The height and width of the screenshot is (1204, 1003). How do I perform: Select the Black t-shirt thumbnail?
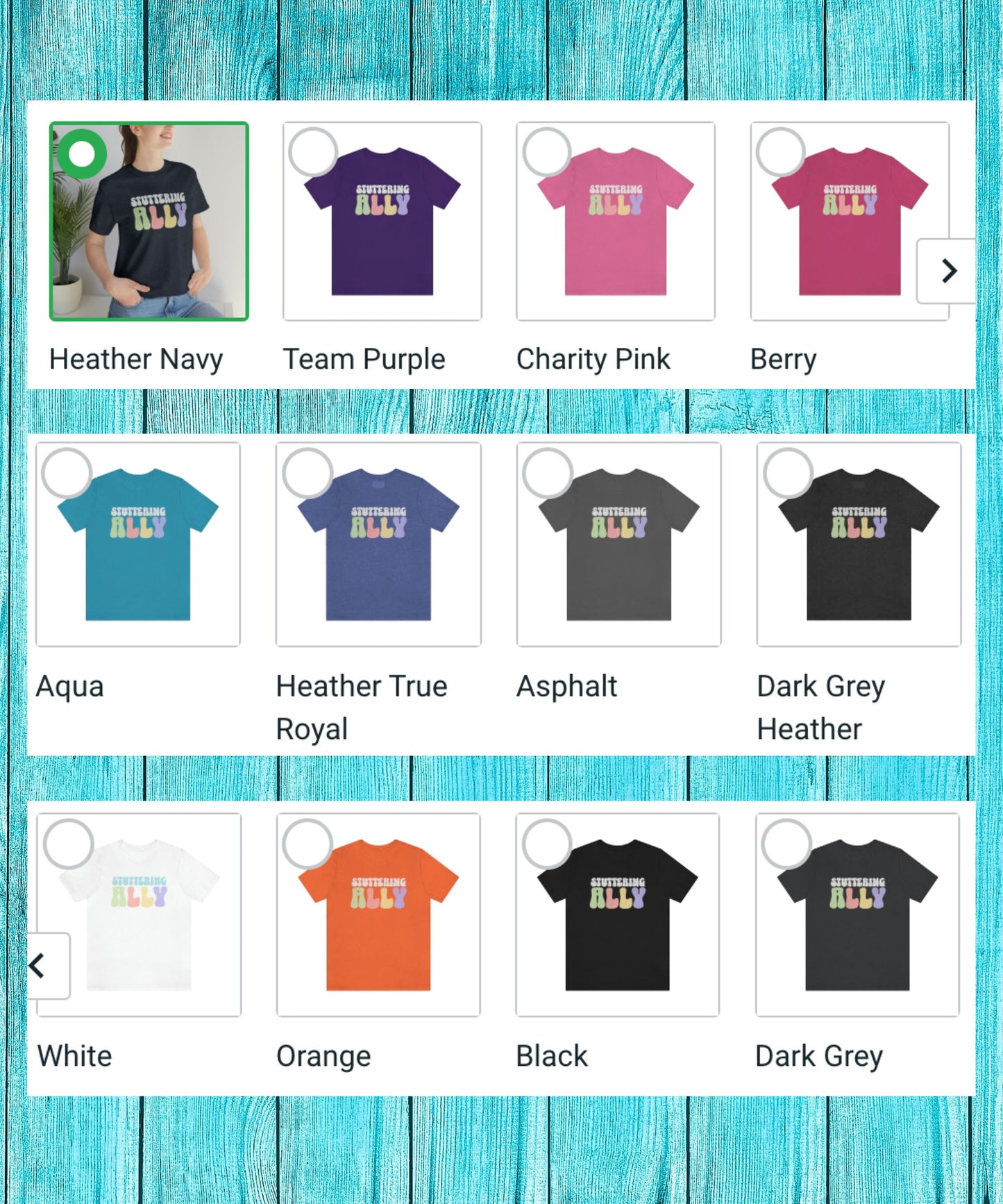point(618,915)
